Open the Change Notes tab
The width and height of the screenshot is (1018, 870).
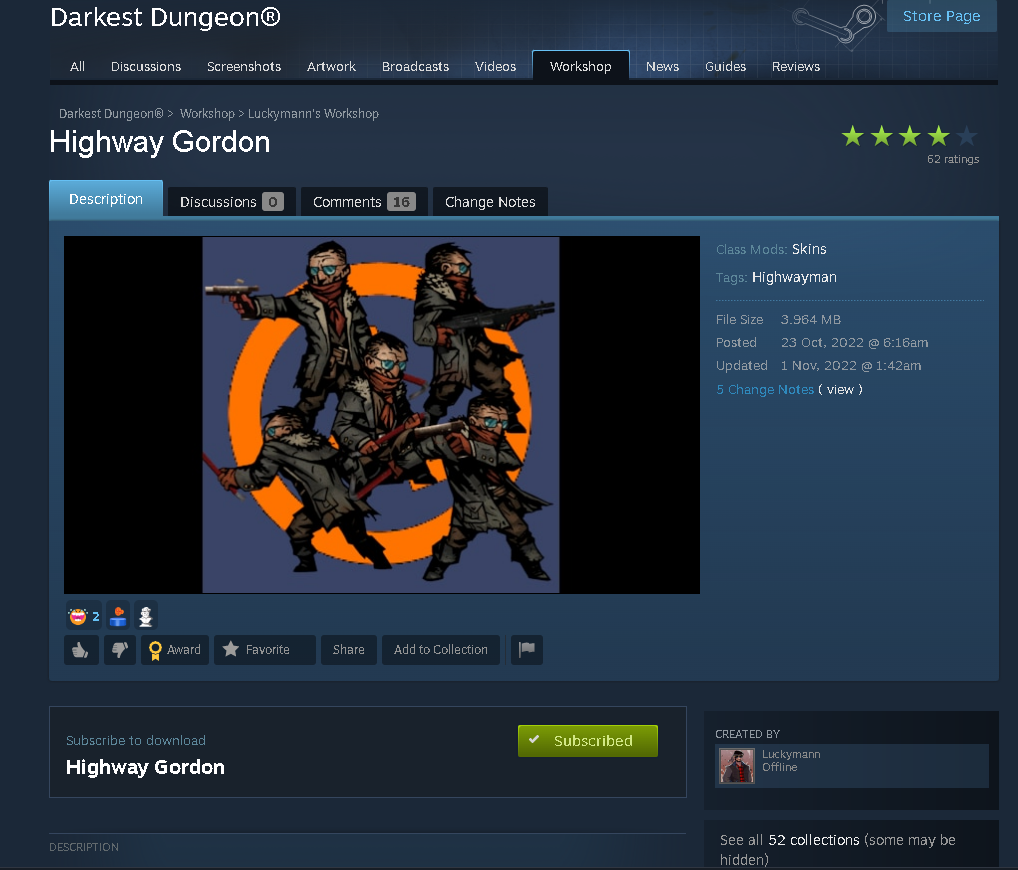pyautogui.click(x=490, y=202)
